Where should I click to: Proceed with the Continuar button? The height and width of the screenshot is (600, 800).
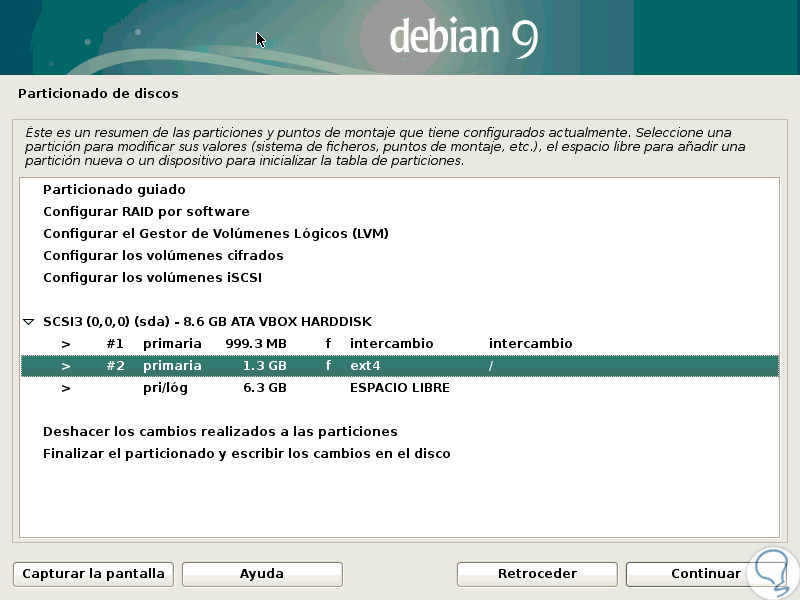click(x=706, y=574)
